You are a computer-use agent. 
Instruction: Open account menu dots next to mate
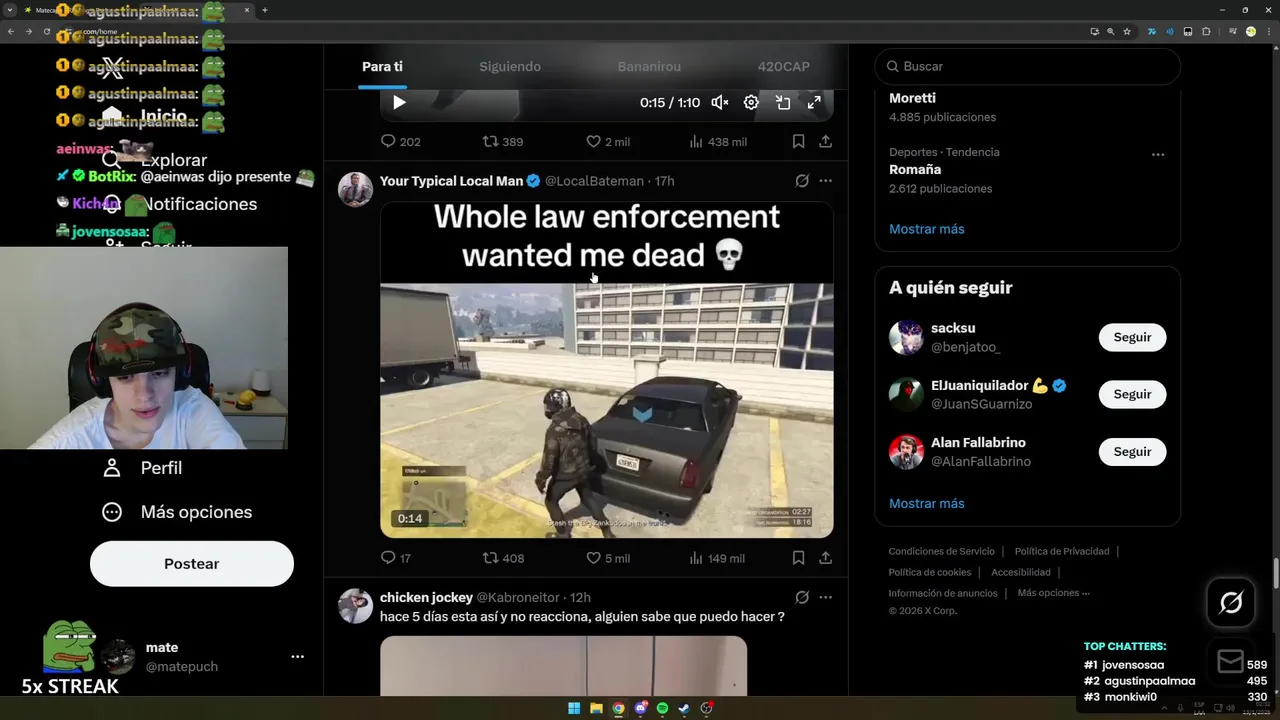pos(297,657)
